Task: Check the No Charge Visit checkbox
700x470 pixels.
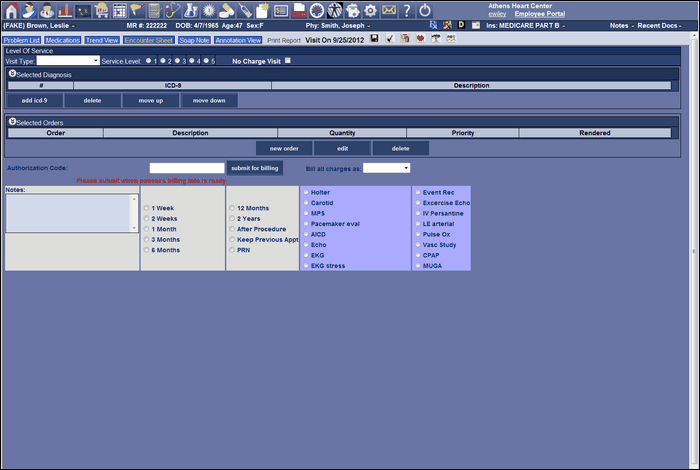Action: tap(288, 61)
